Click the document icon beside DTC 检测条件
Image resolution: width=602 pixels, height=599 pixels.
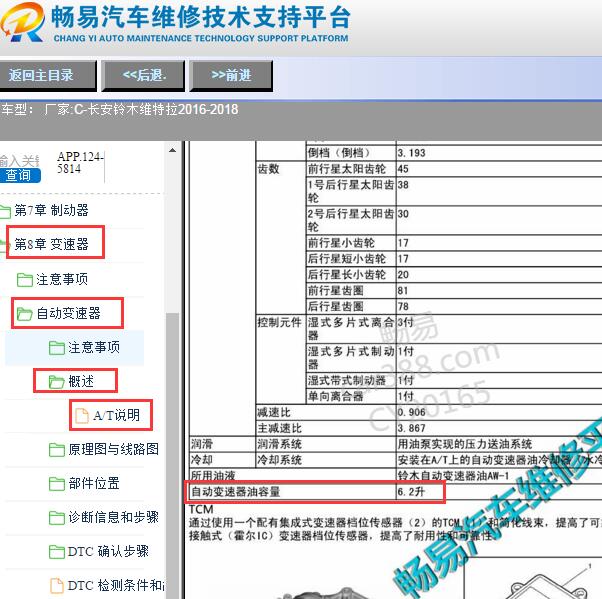click(x=57, y=586)
